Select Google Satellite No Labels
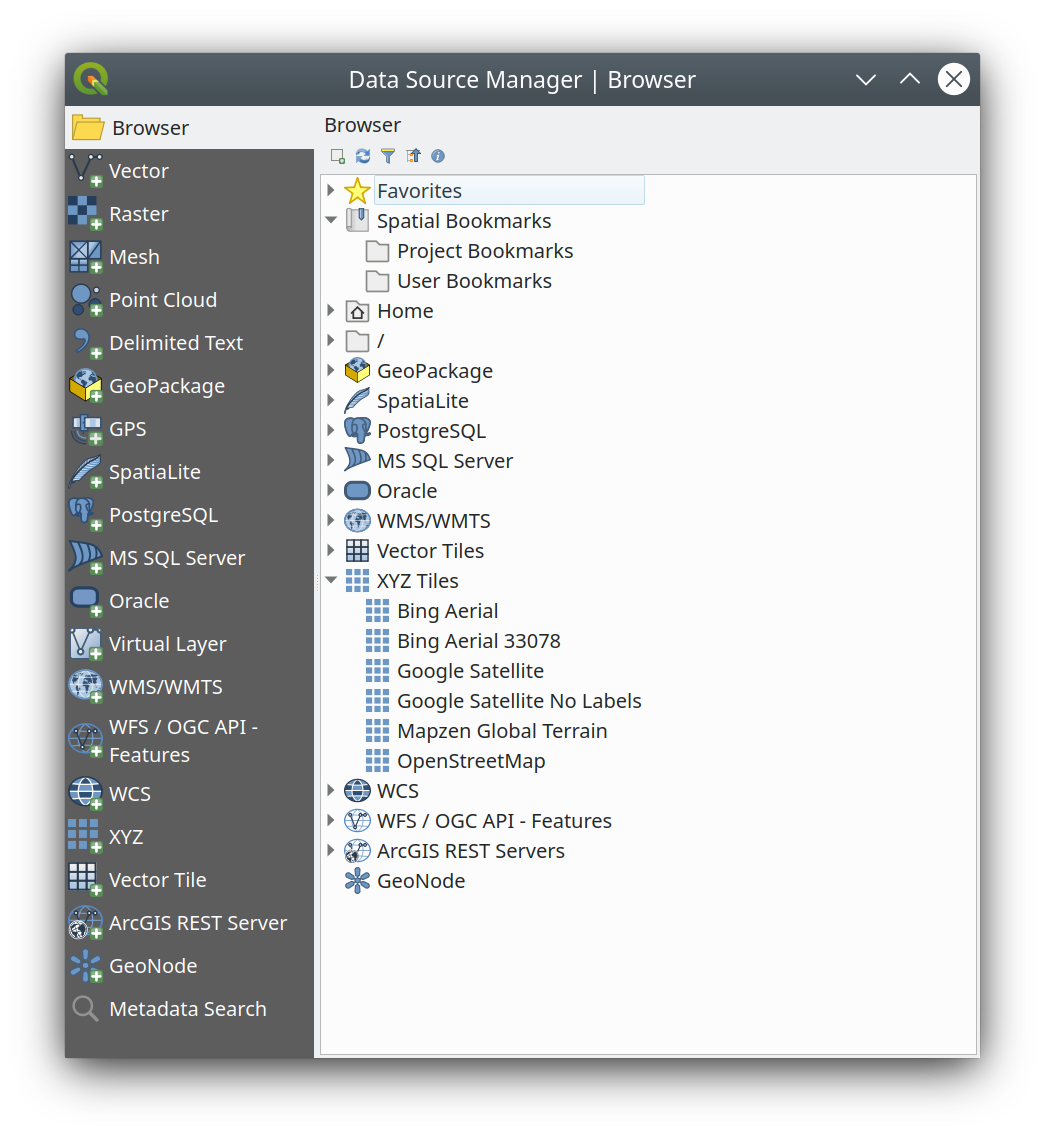 [518, 700]
